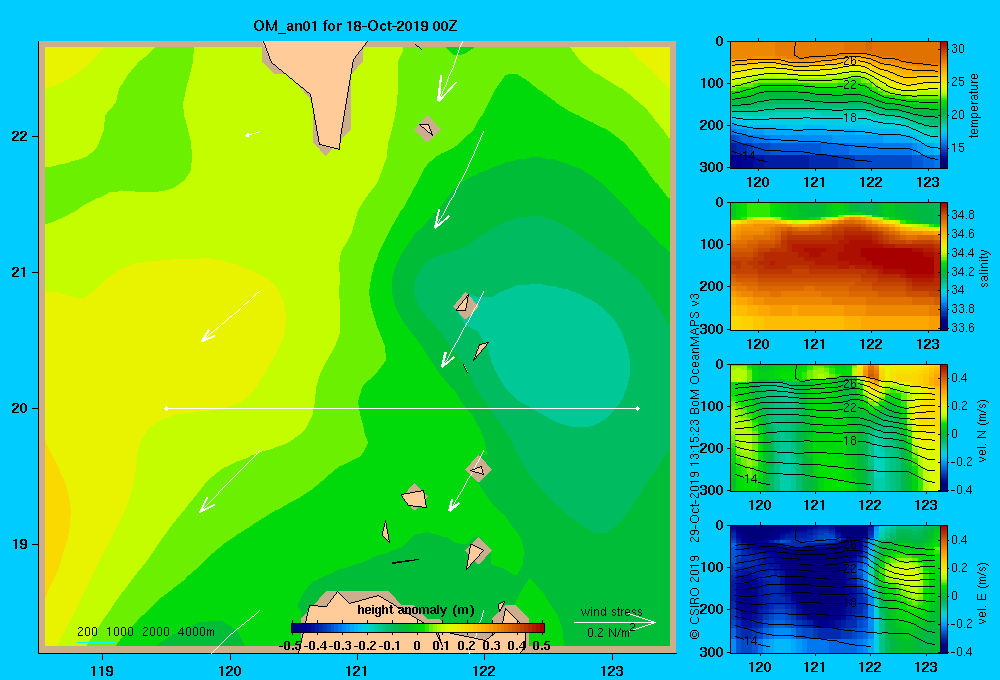Click the '2000' depth contour legend entry
This screenshot has height=680, width=1000.
click(x=156, y=632)
